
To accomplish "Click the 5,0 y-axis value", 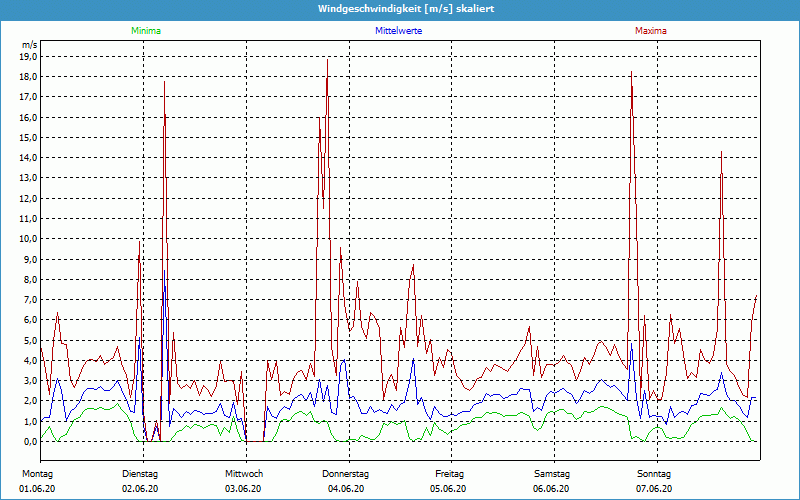I will click(30, 340).
